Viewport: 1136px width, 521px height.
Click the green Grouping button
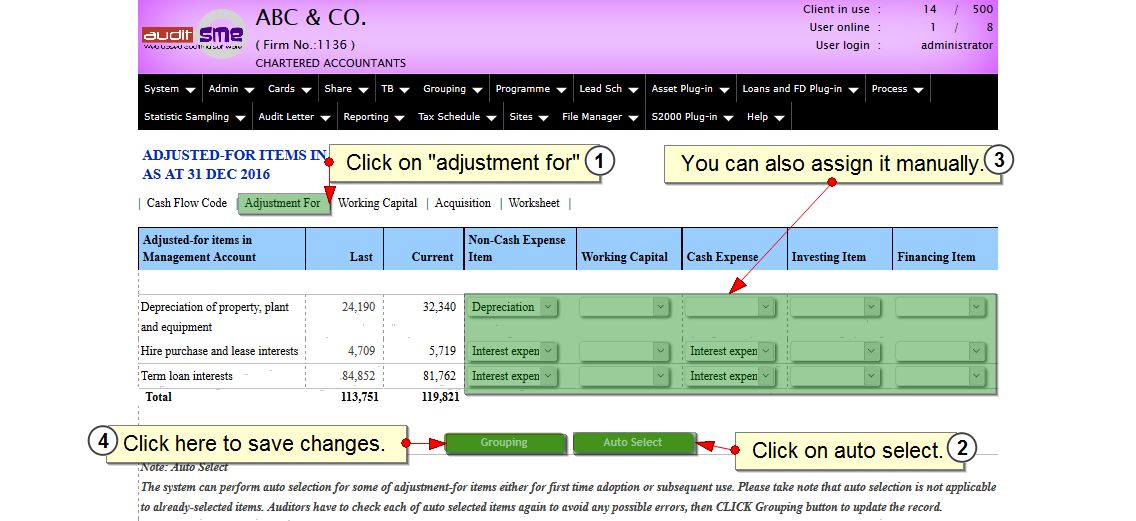click(504, 442)
